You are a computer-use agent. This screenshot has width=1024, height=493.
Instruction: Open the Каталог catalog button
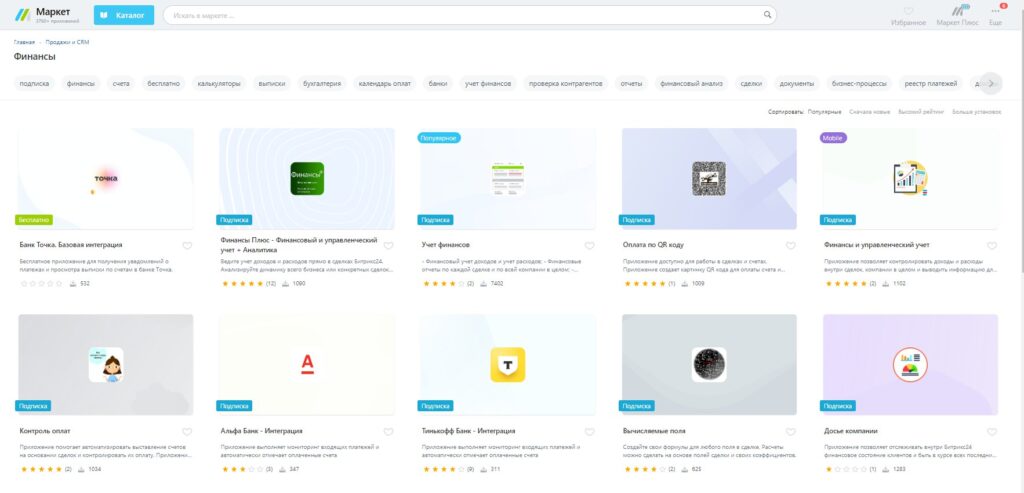(x=123, y=15)
